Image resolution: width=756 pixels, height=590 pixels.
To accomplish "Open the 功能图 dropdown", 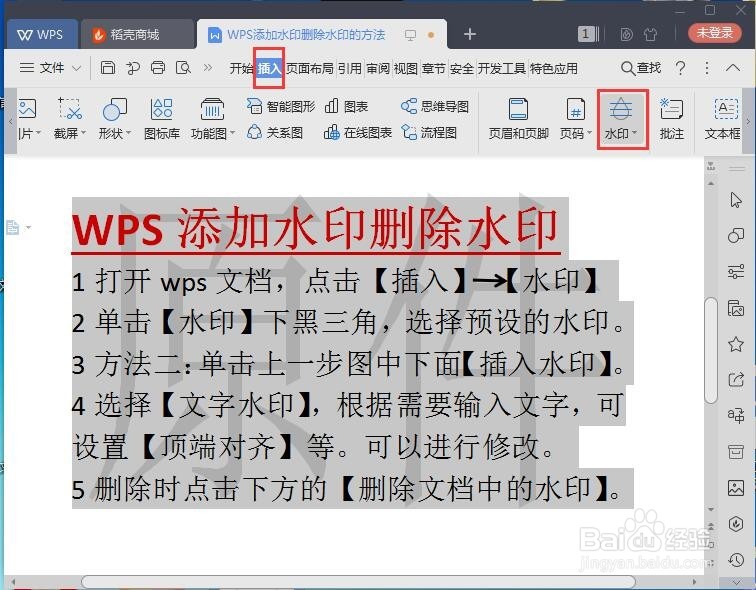I will [x=212, y=119].
